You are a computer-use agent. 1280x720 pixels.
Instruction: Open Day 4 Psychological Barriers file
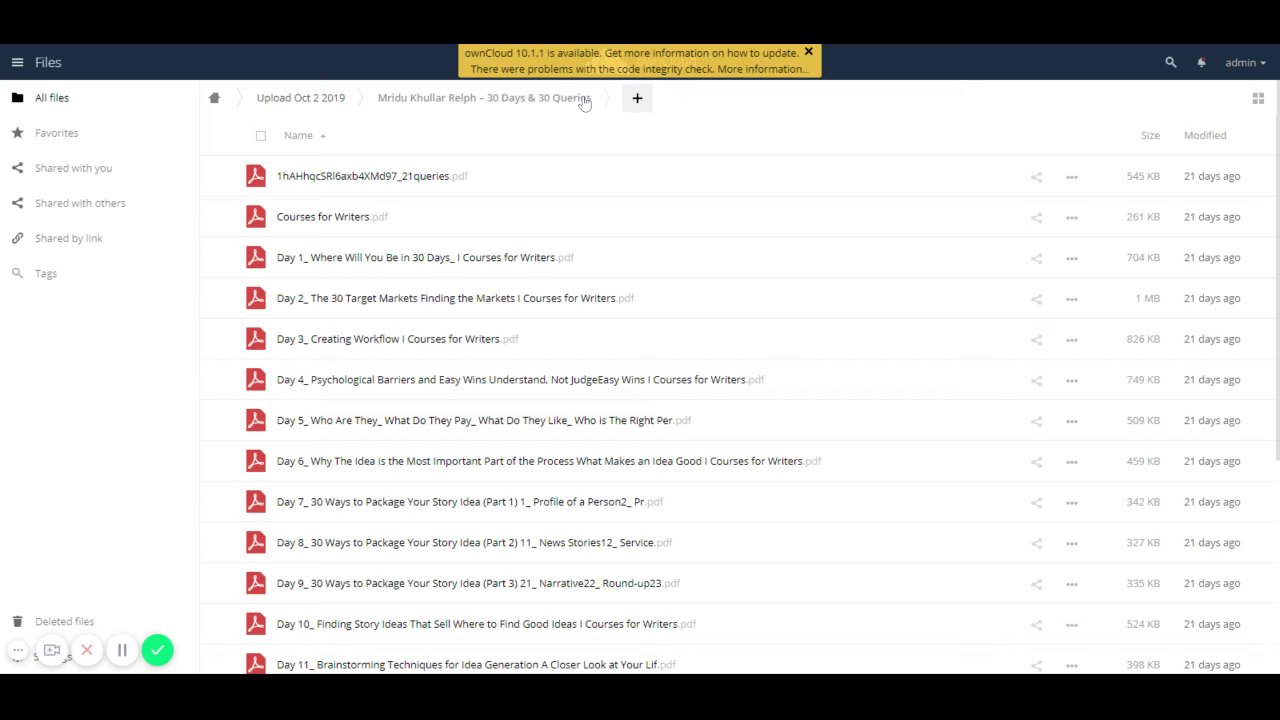click(x=520, y=380)
